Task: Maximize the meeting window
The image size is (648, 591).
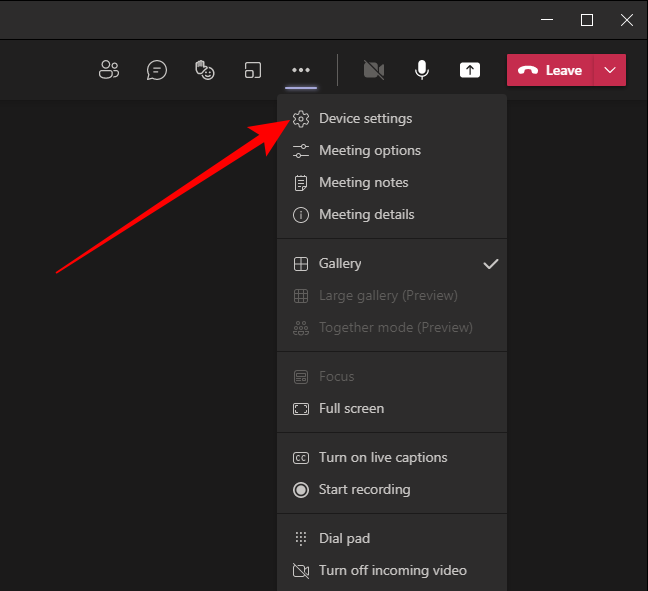Action: (x=587, y=20)
